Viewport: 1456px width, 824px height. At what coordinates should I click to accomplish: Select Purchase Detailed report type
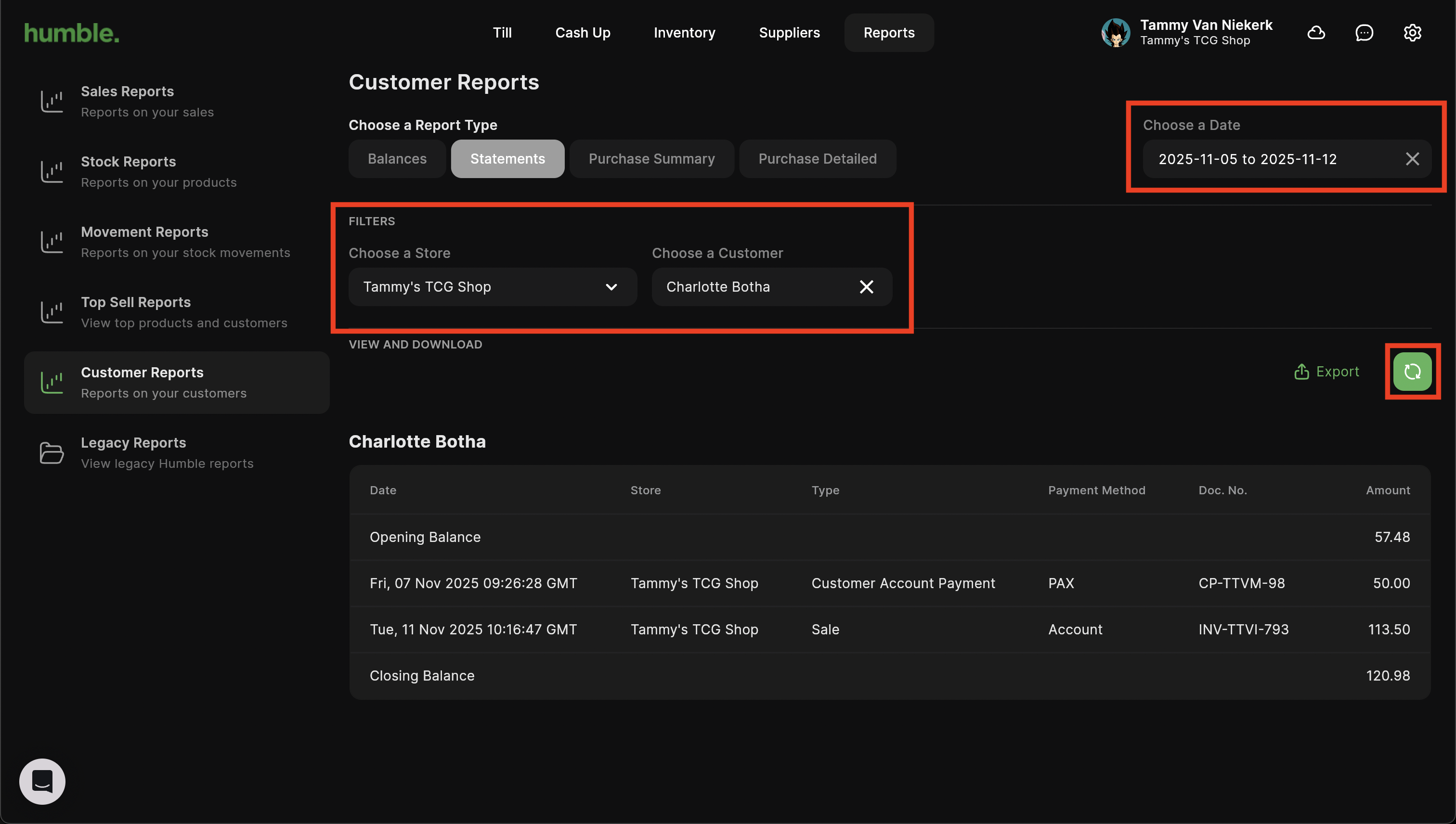click(817, 159)
